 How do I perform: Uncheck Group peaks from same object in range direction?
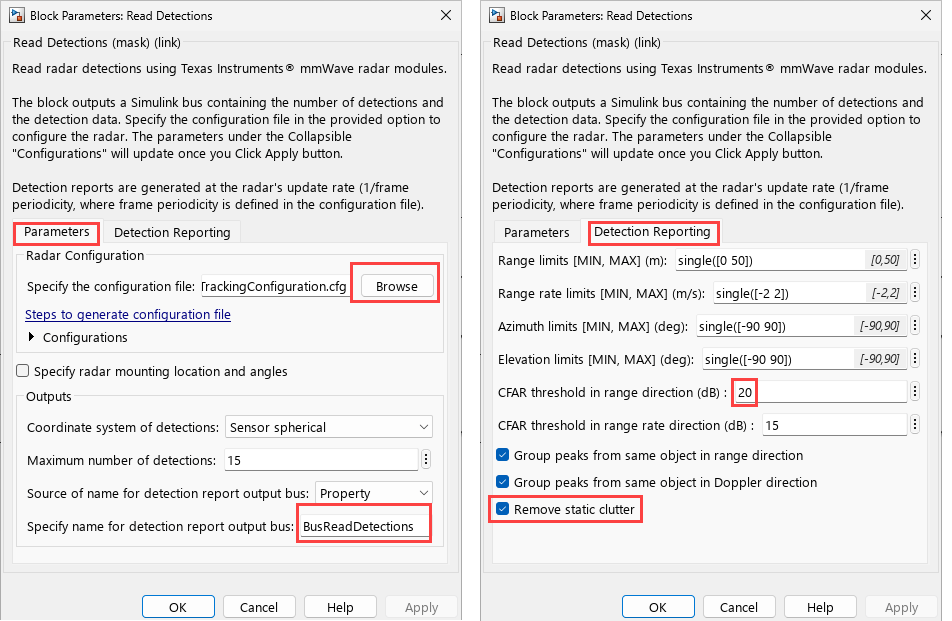(x=502, y=455)
